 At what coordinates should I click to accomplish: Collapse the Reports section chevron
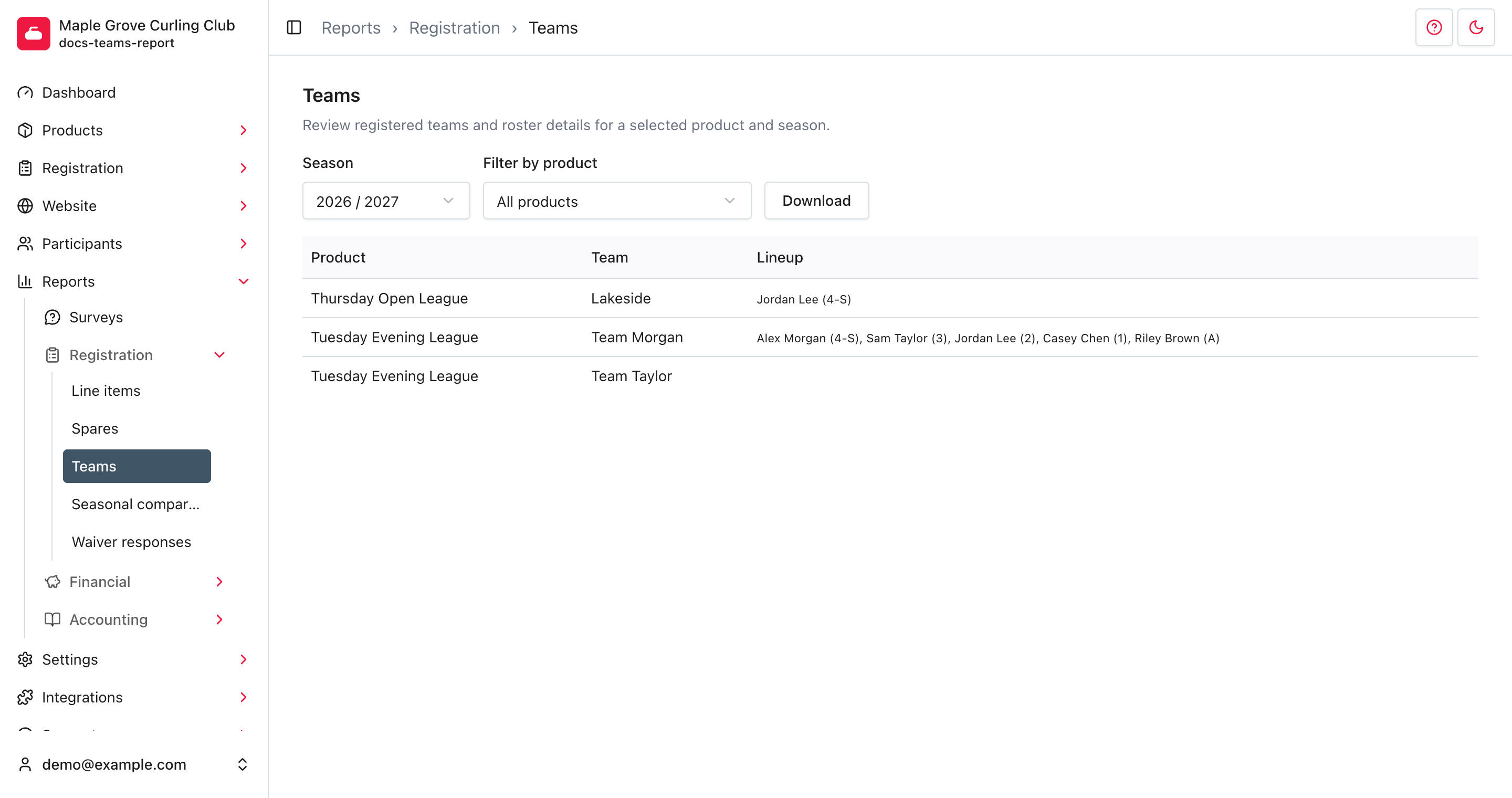click(244, 281)
